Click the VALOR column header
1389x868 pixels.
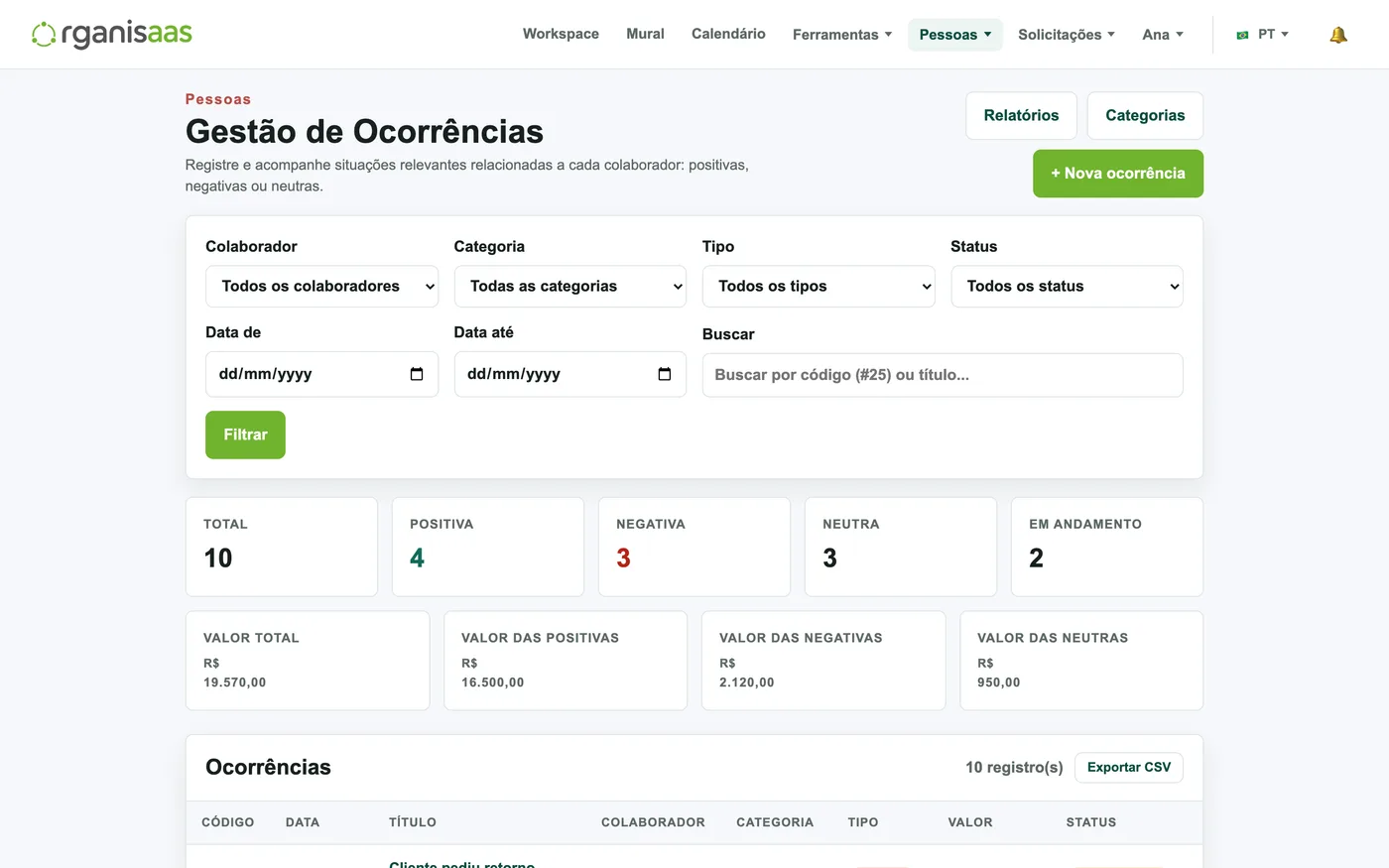(970, 822)
